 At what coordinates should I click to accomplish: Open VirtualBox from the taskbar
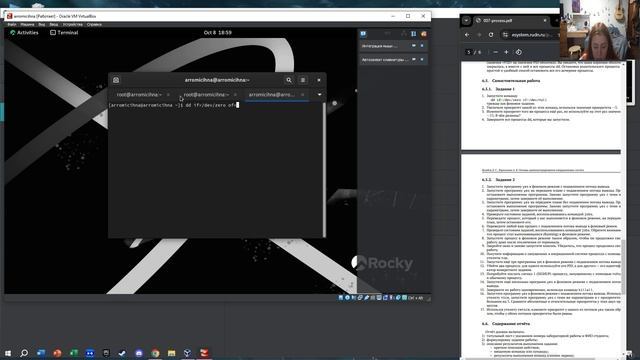point(188,353)
